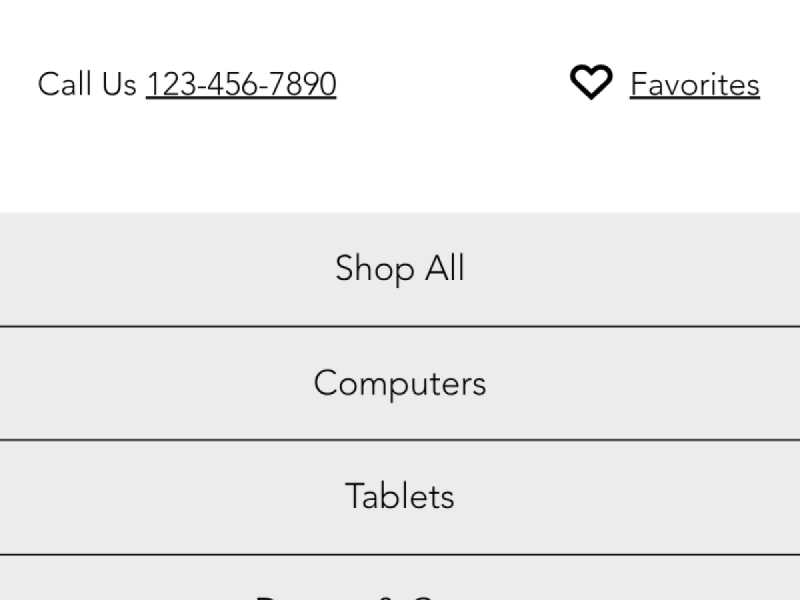The image size is (800, 600).
Task: Go to the Tablets category
Action: [400, 496]
